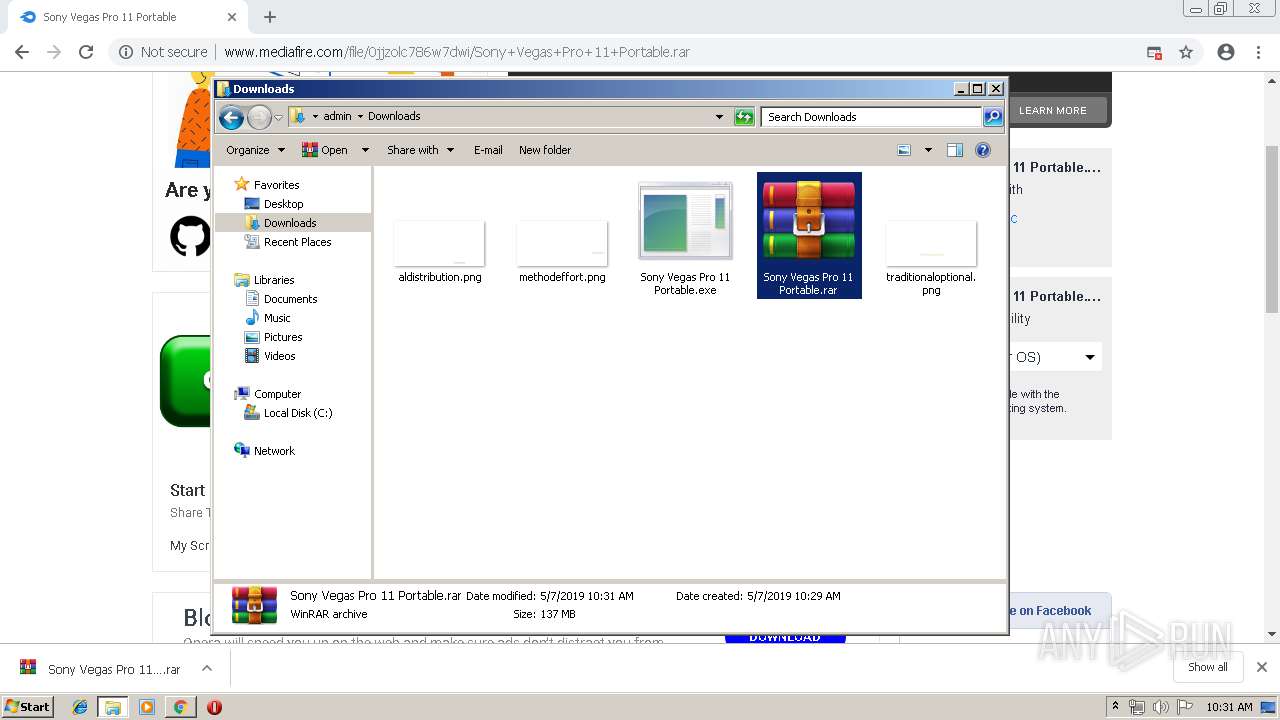
Task: Select methodeffort.png file
Action: point(562,250)
